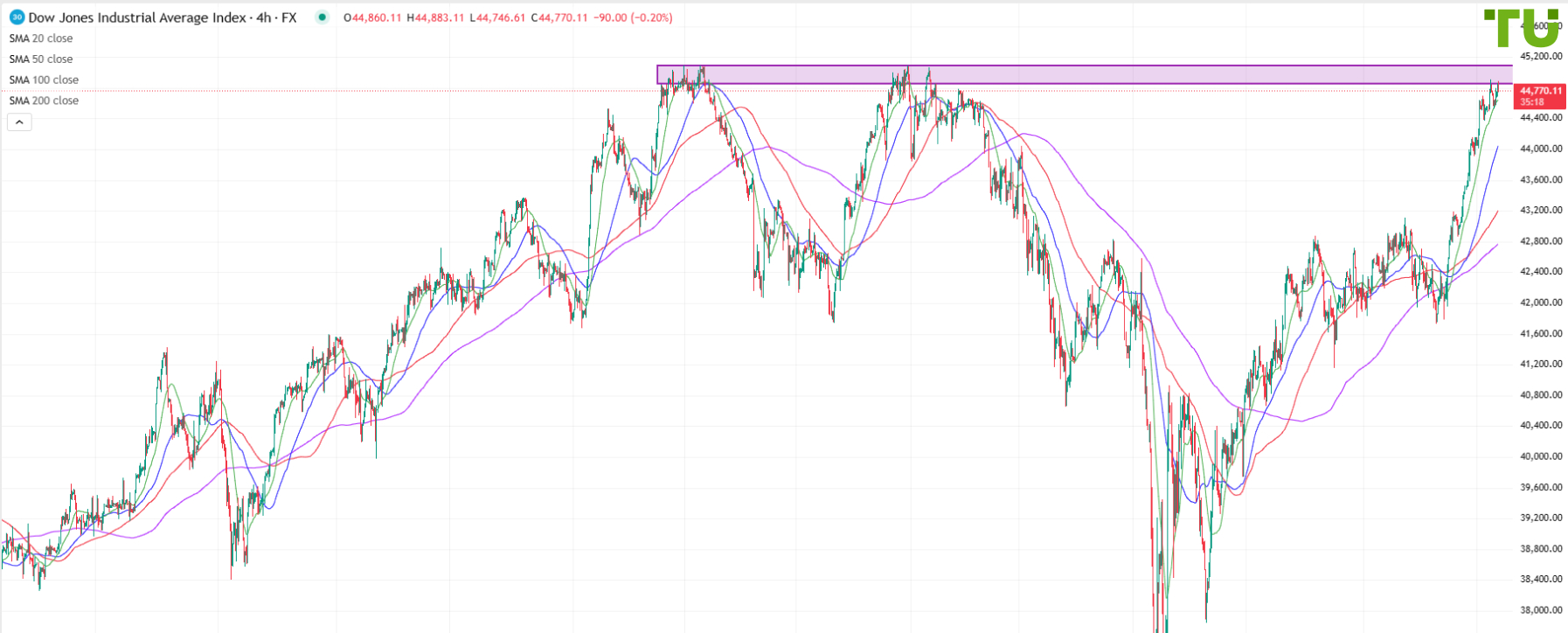Select the SMA 20 close indicator legend
The image size is (1568, 633).
pyautogui.click(x=41, y=38)
